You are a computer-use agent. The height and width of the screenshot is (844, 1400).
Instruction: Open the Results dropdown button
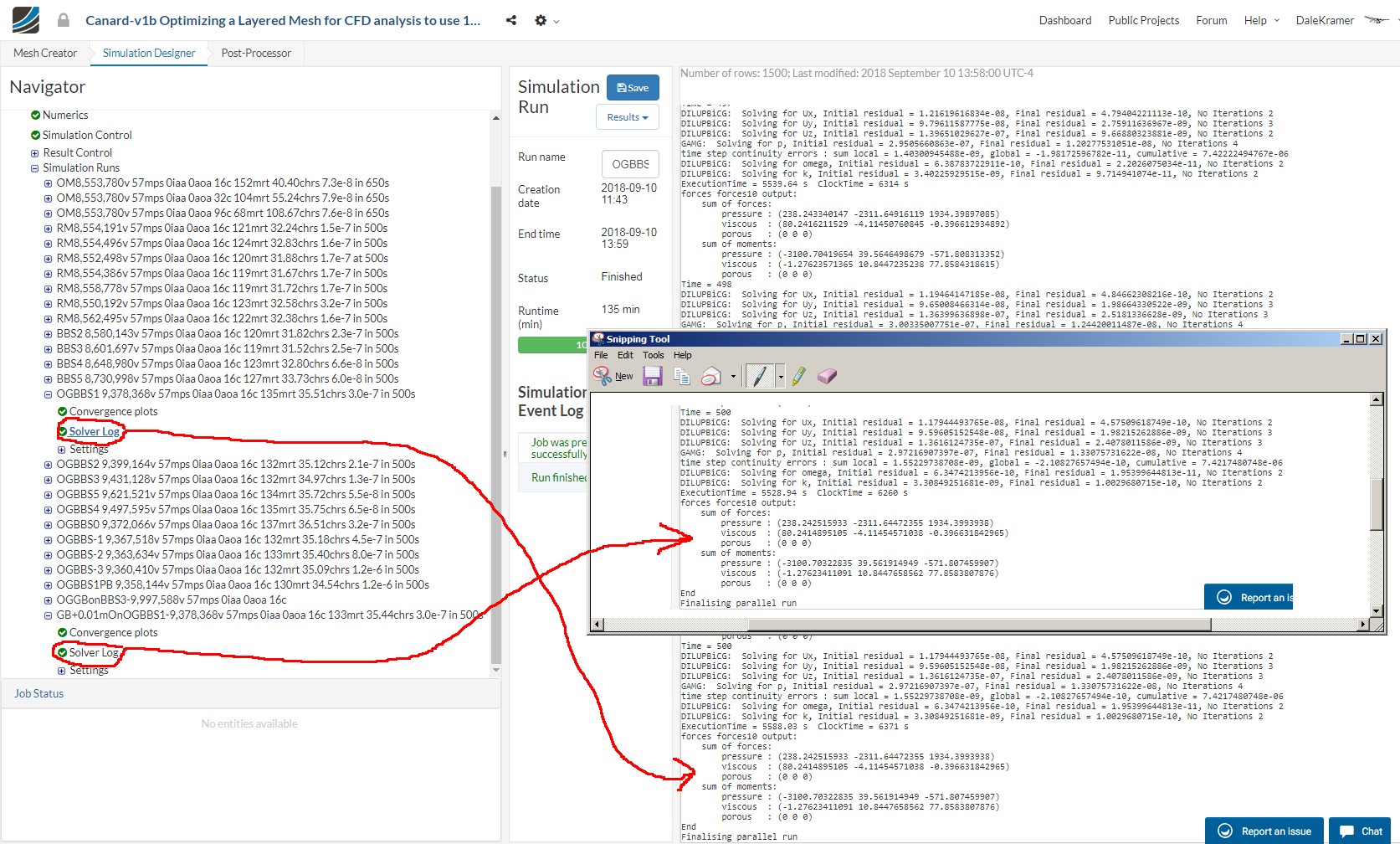(628, 117)
